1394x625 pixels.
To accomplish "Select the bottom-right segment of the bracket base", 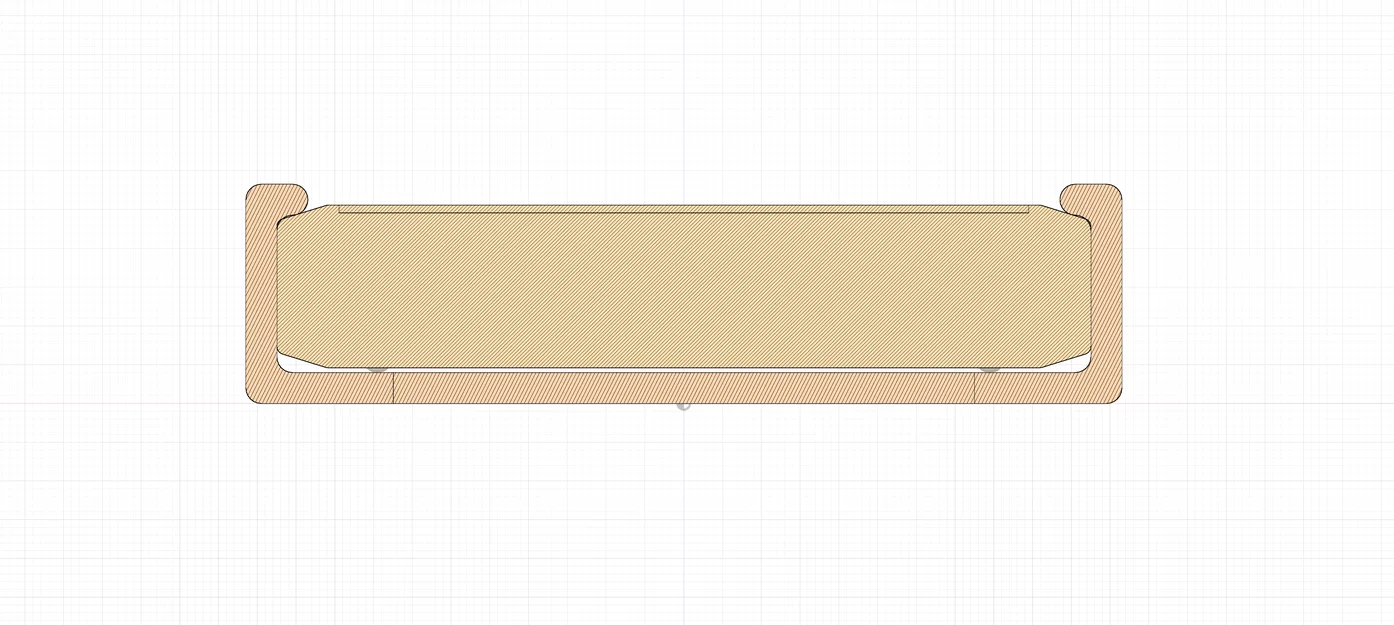I will (x=1048, y=388).
